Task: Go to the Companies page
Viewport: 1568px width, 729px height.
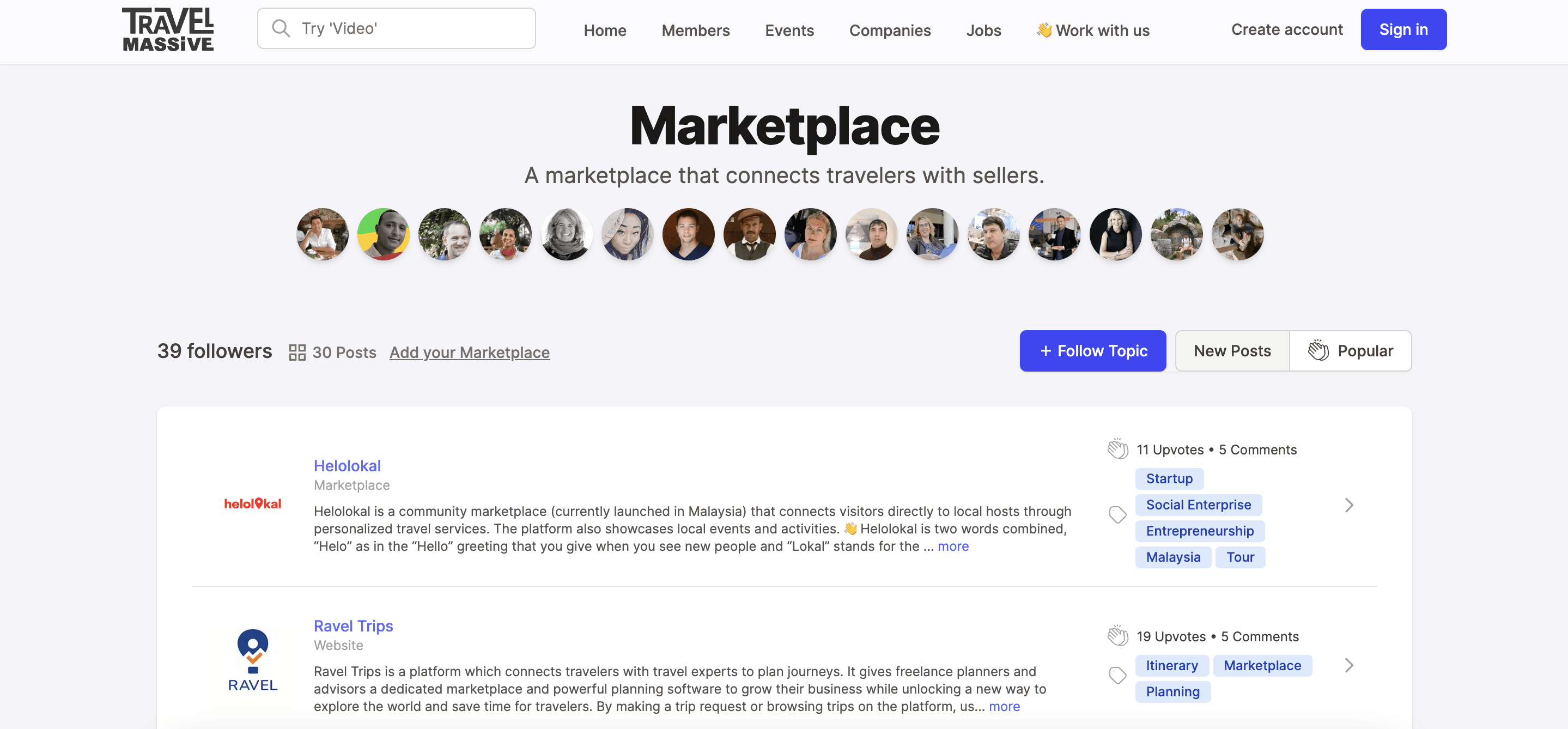Action: pos(889,31)
